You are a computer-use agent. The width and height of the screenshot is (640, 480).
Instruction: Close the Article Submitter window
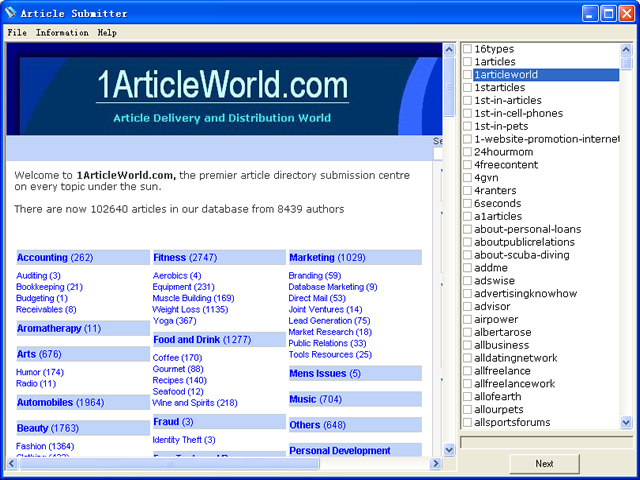pos(627,13)
